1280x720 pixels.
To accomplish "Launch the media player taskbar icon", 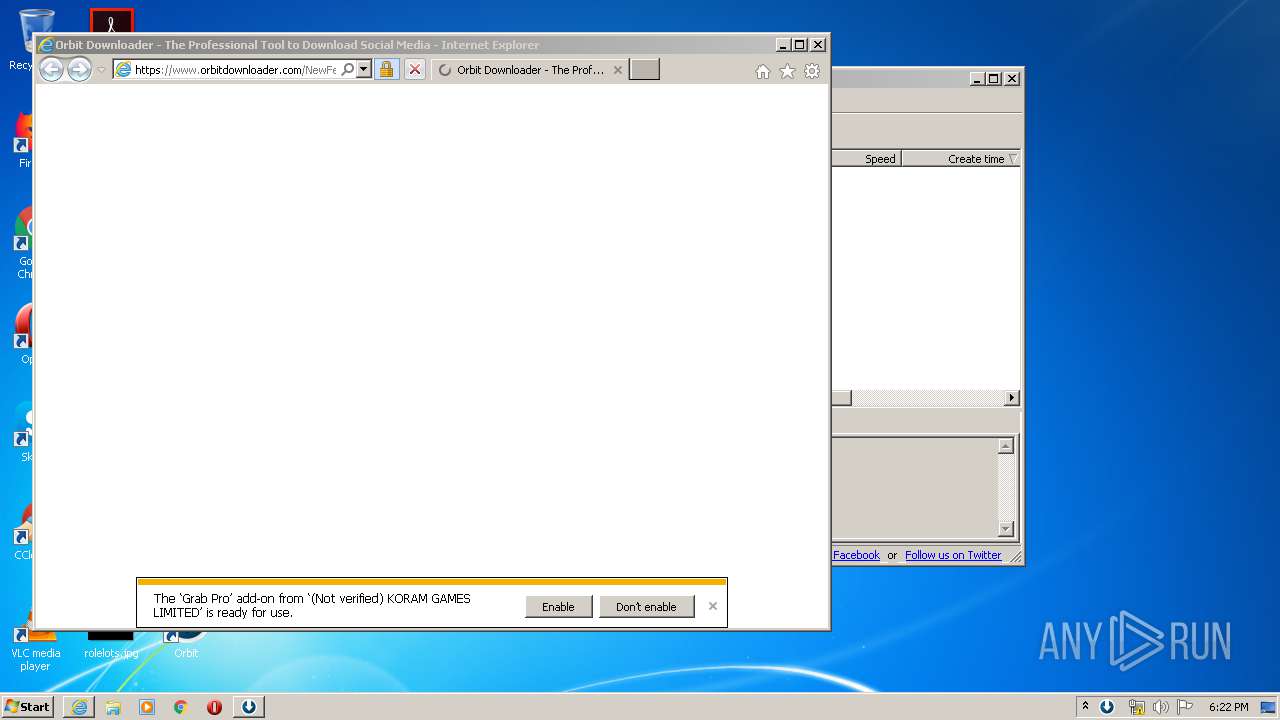I will (147, 707).
